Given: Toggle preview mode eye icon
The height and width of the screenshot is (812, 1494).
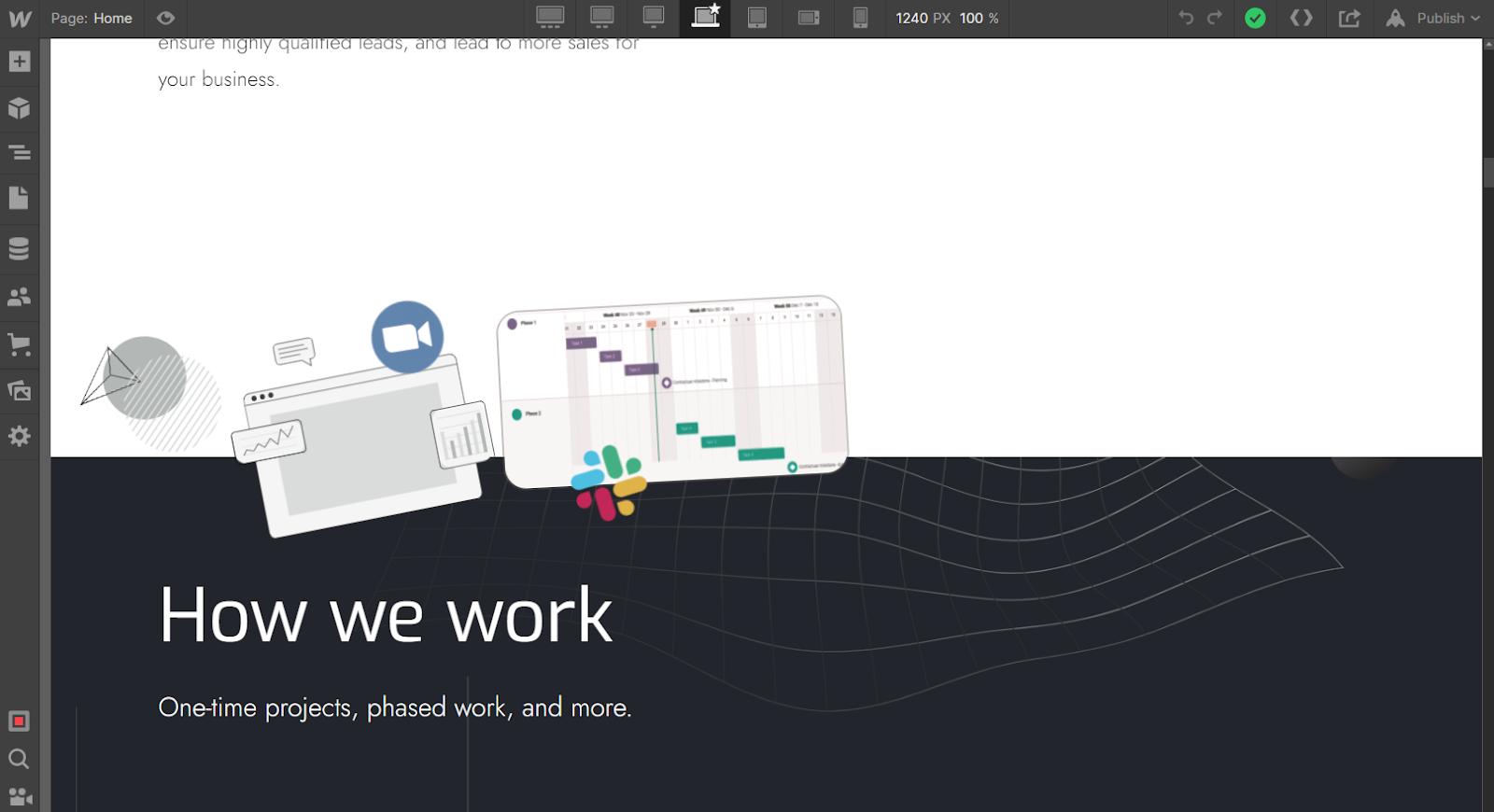Looking at the screenshot, I should pyautogui.click(x=166, y=18).
